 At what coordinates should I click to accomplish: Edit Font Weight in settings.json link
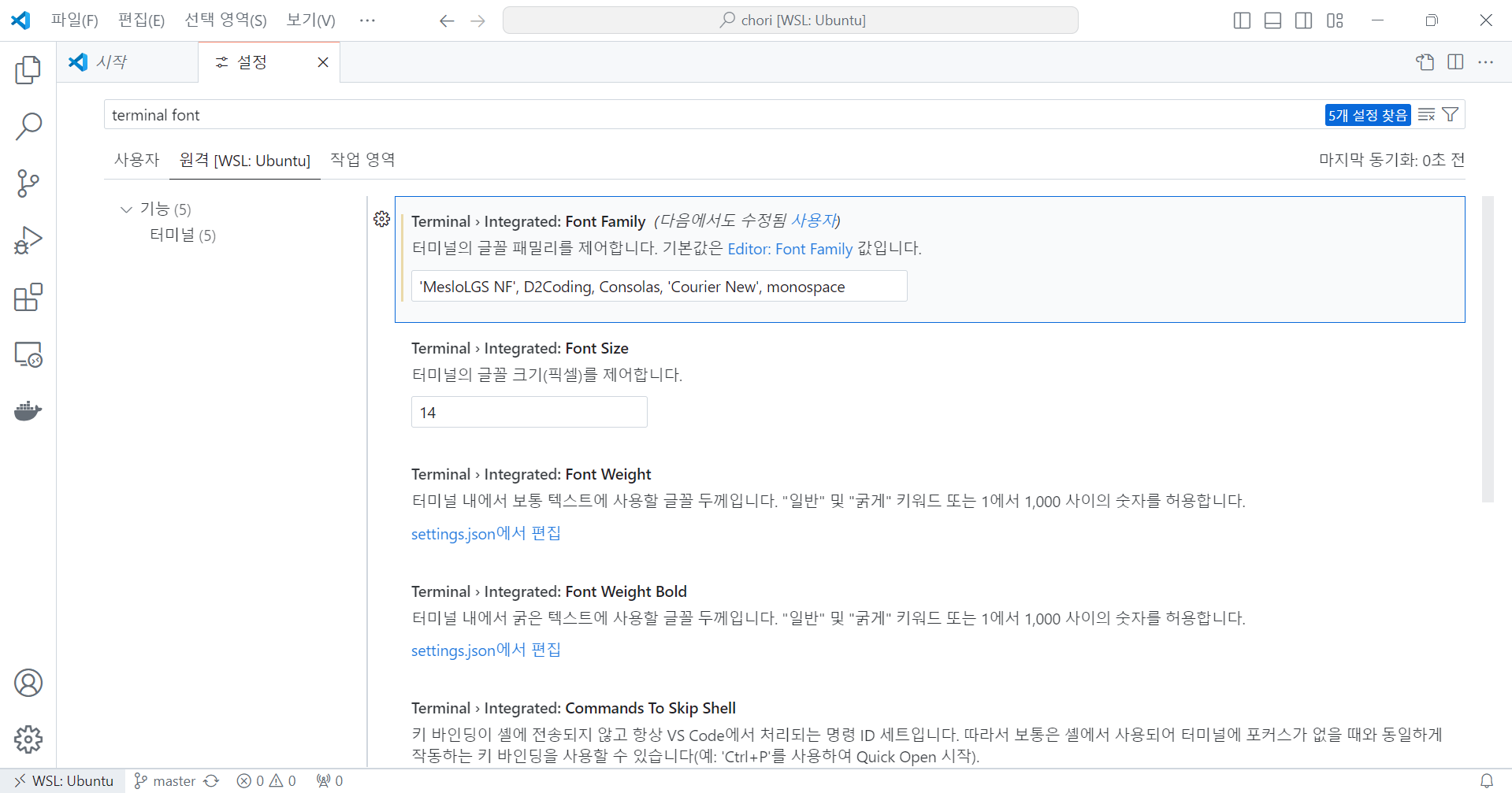(485, 534)
